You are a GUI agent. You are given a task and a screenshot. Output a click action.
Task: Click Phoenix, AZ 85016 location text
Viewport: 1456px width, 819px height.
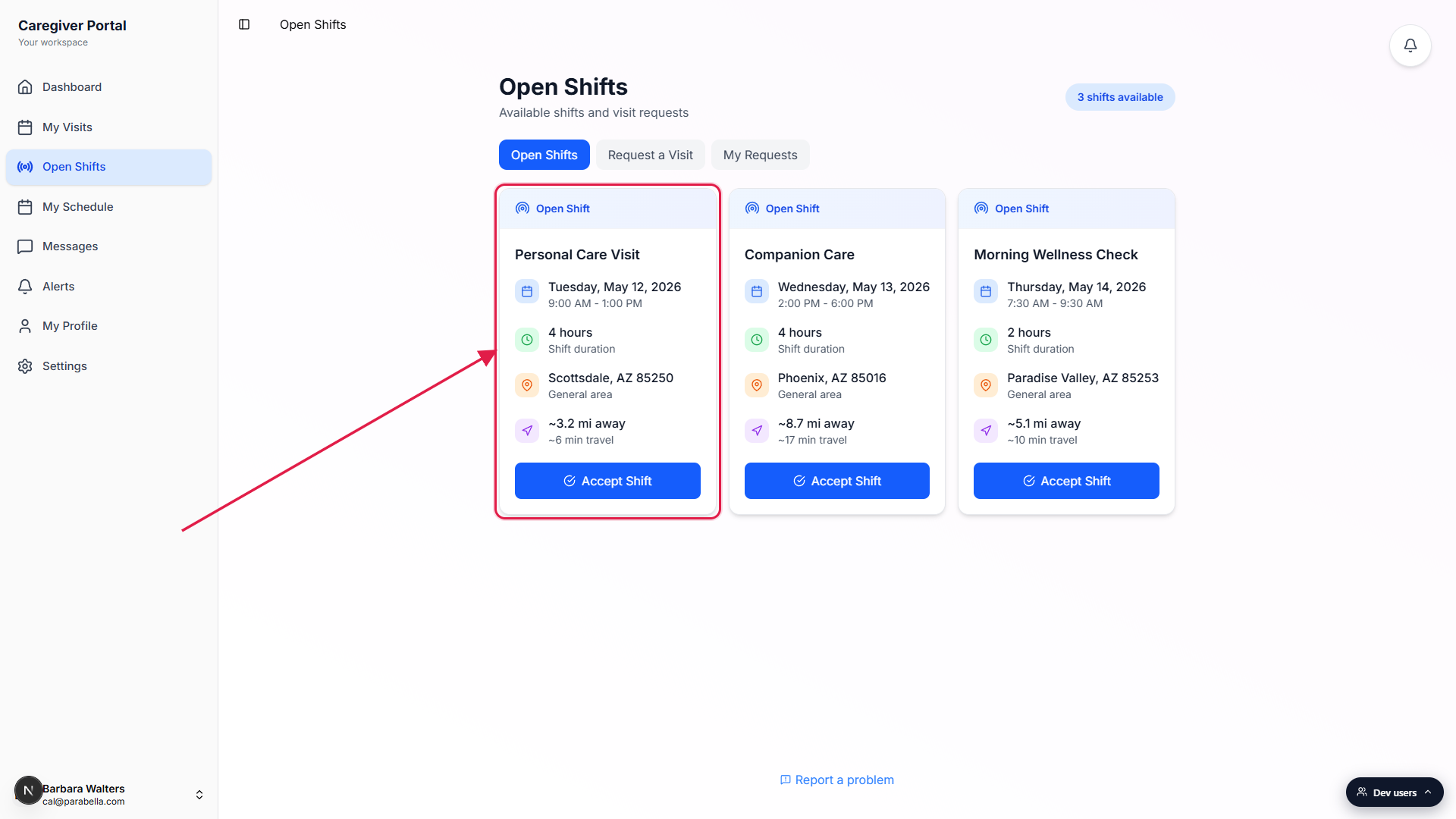(x=832, y=378)
